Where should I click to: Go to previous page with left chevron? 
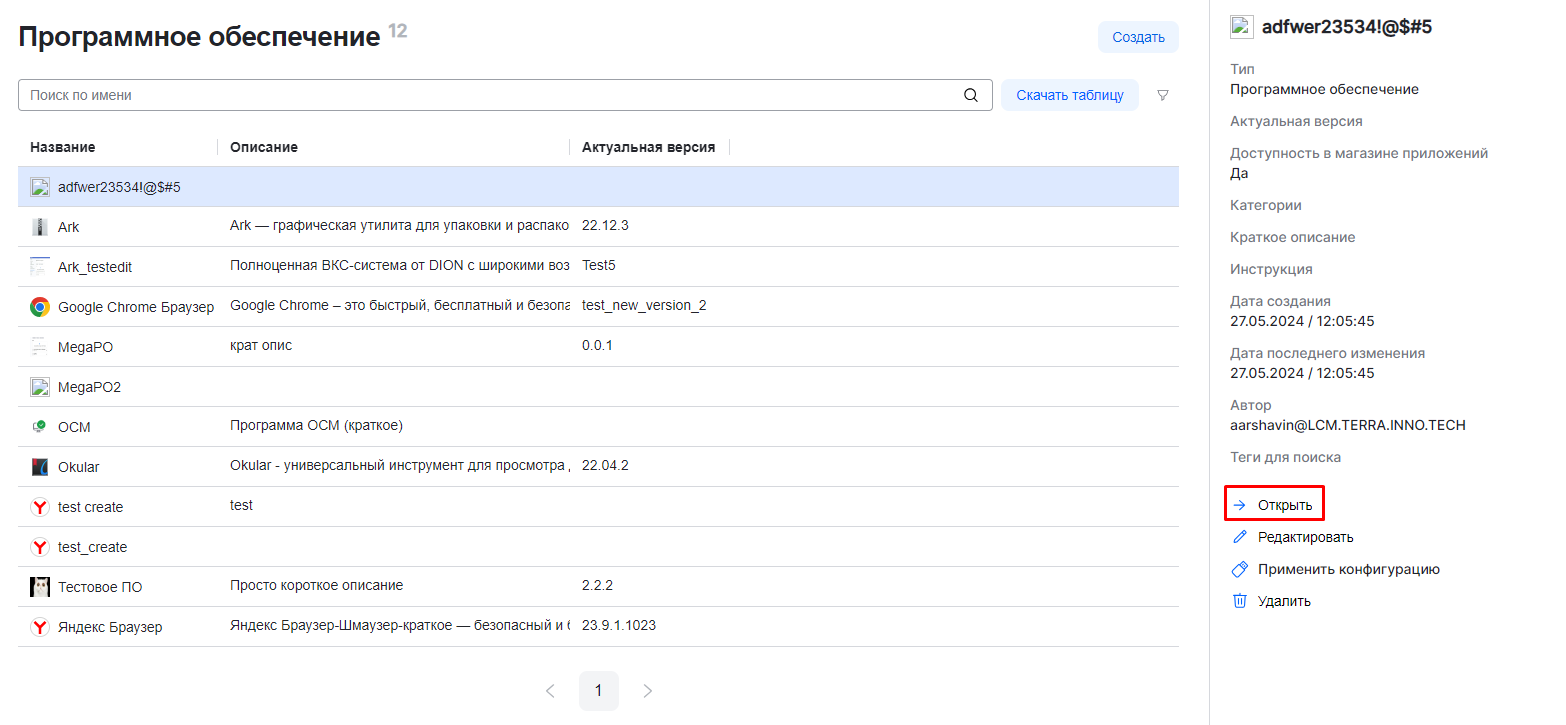click(550, 691)
